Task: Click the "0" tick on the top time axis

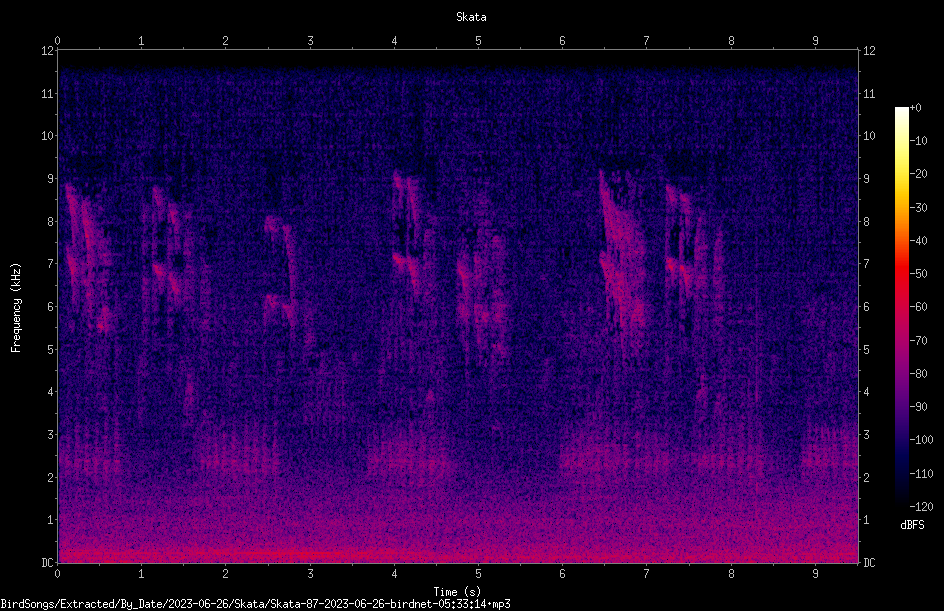Action: click(57, 41)
